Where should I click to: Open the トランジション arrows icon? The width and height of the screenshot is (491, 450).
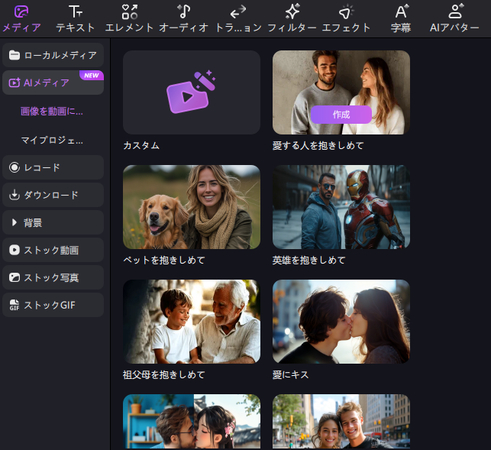[238, 12]
